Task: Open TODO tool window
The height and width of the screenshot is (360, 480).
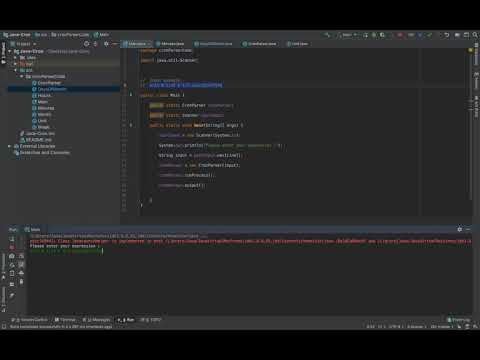Action: pos(150,320)
